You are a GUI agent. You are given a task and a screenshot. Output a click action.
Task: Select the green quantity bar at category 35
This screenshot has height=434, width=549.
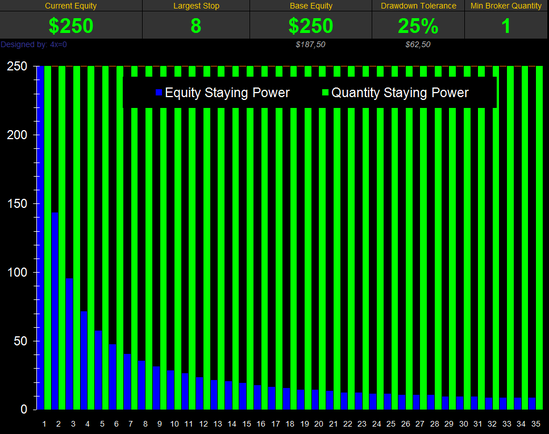tap(539, 238)
